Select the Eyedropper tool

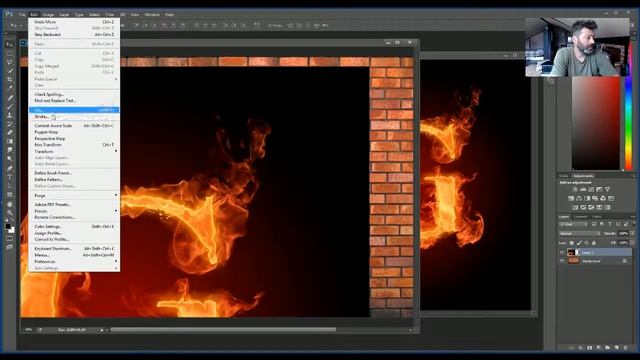point(9,88)
